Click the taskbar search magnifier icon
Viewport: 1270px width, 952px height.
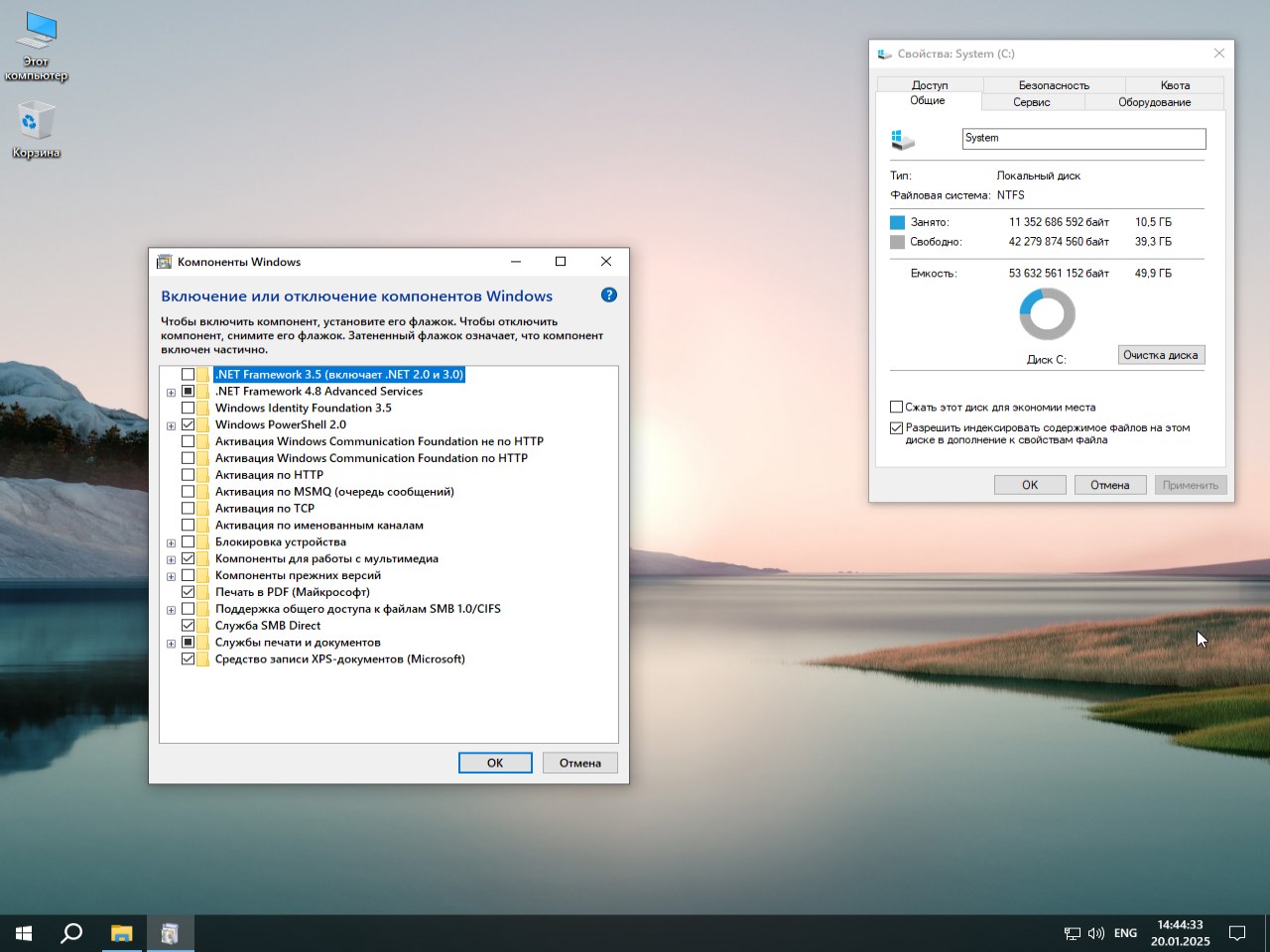pyautogui.click(x=71, y=933)
